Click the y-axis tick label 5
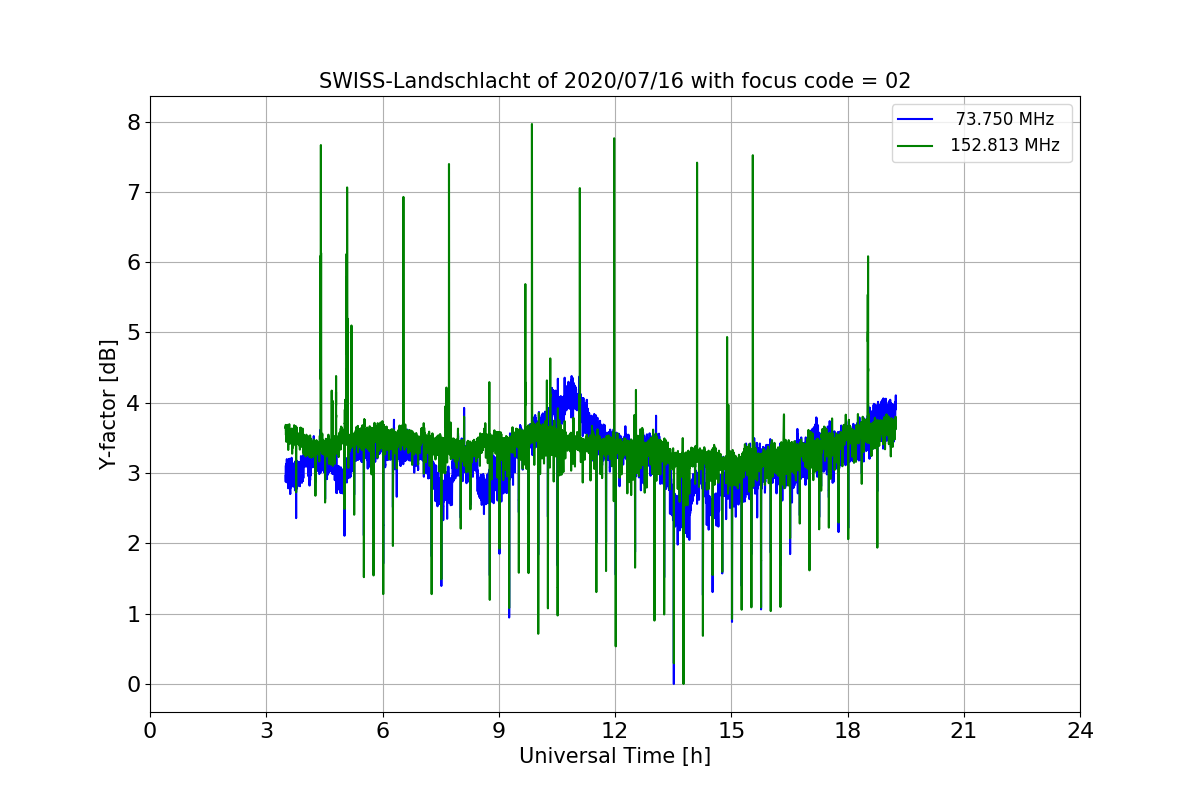This screenshot has height=800, width=1200. [133, 333]
